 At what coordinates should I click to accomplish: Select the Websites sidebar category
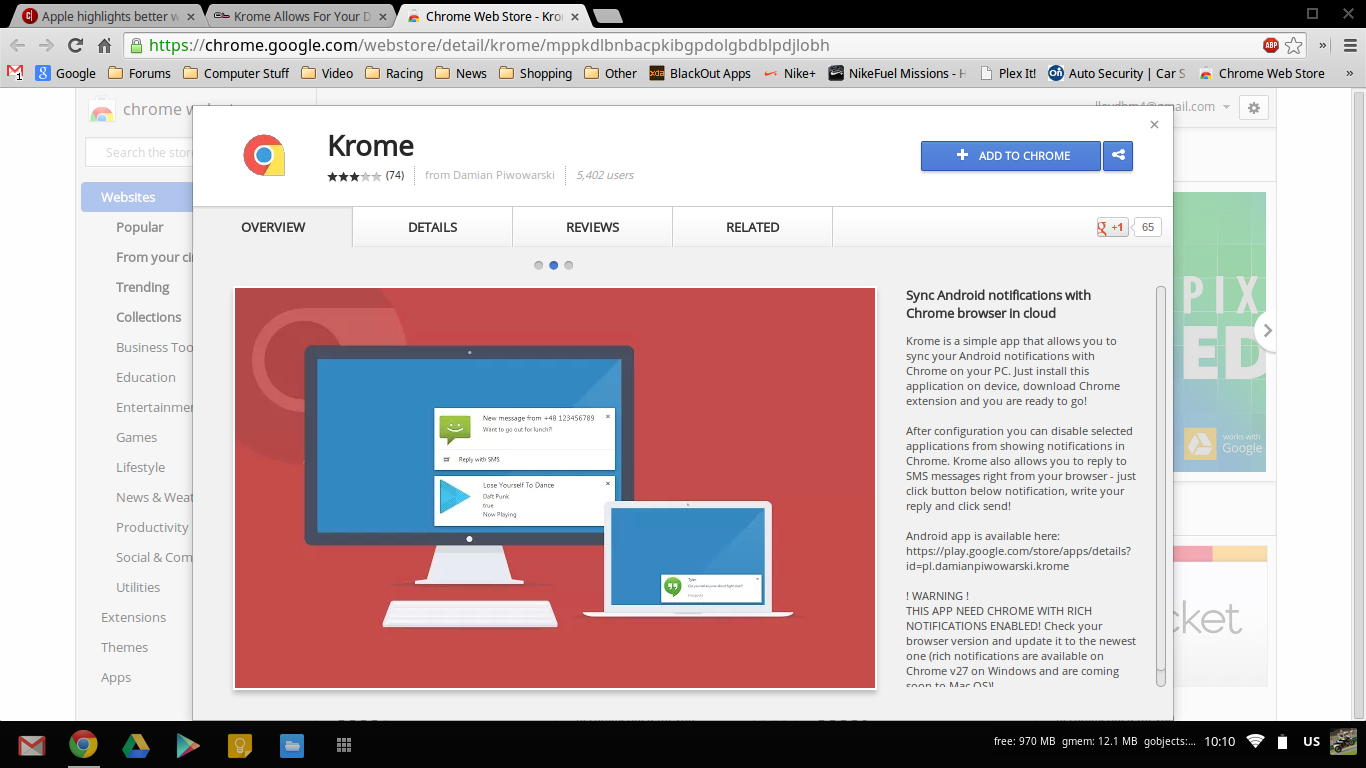pyautogui.click(x=137, y=197)
